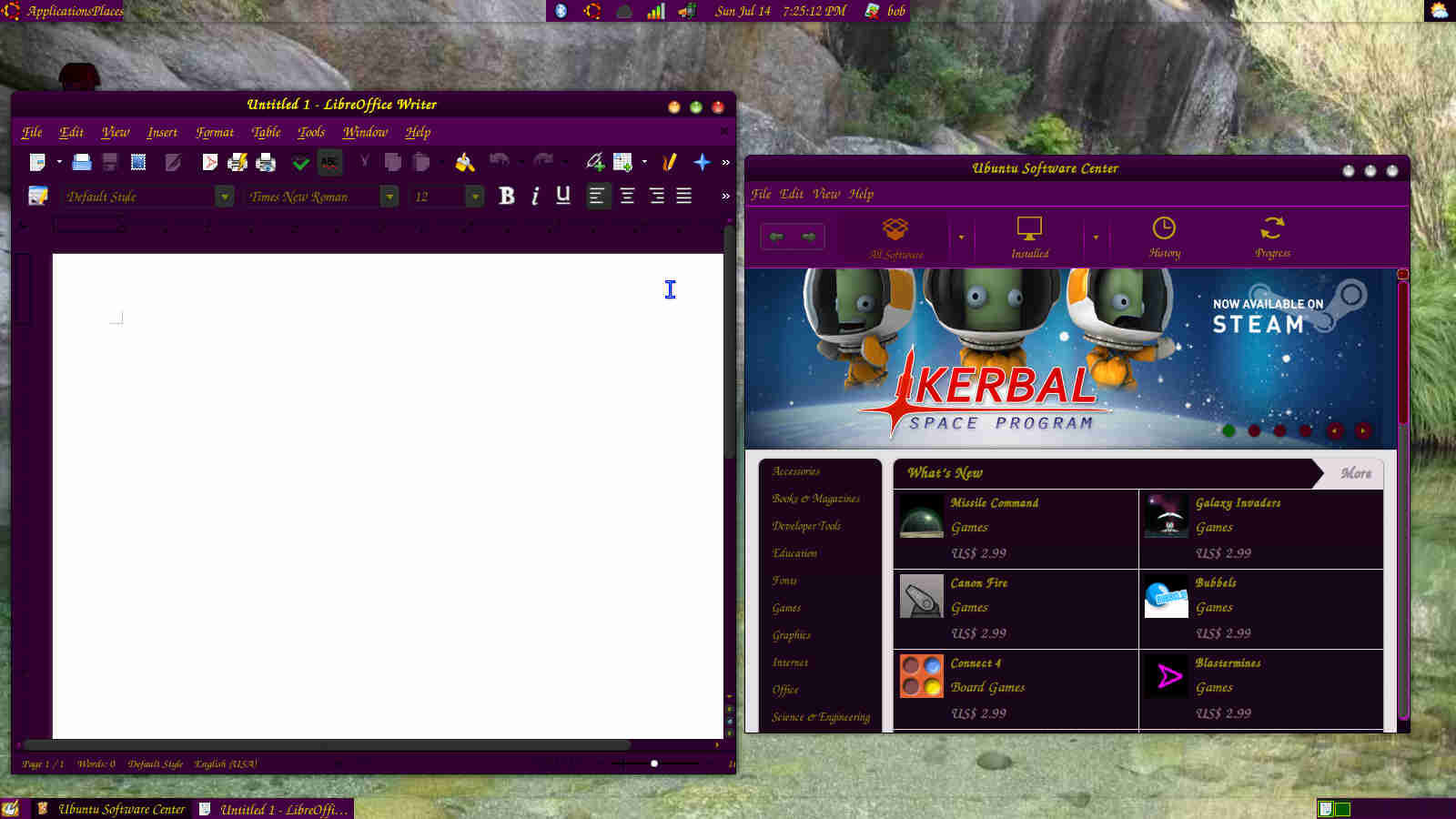The image size is (1456, 819).
Task: Open Page Preview from Writer toolbar
Action: (x=266, y=162)
